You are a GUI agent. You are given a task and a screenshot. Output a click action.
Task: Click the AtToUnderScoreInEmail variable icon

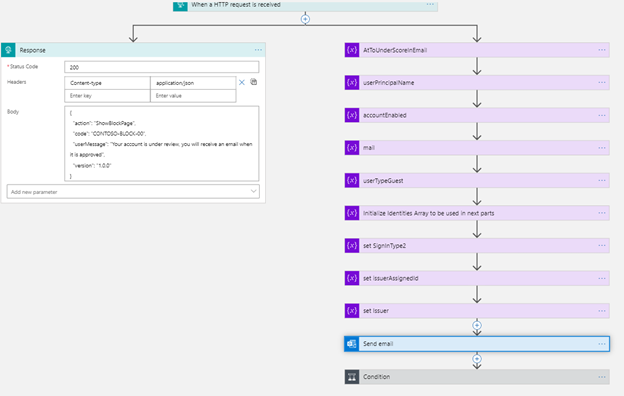pos(352,50)
